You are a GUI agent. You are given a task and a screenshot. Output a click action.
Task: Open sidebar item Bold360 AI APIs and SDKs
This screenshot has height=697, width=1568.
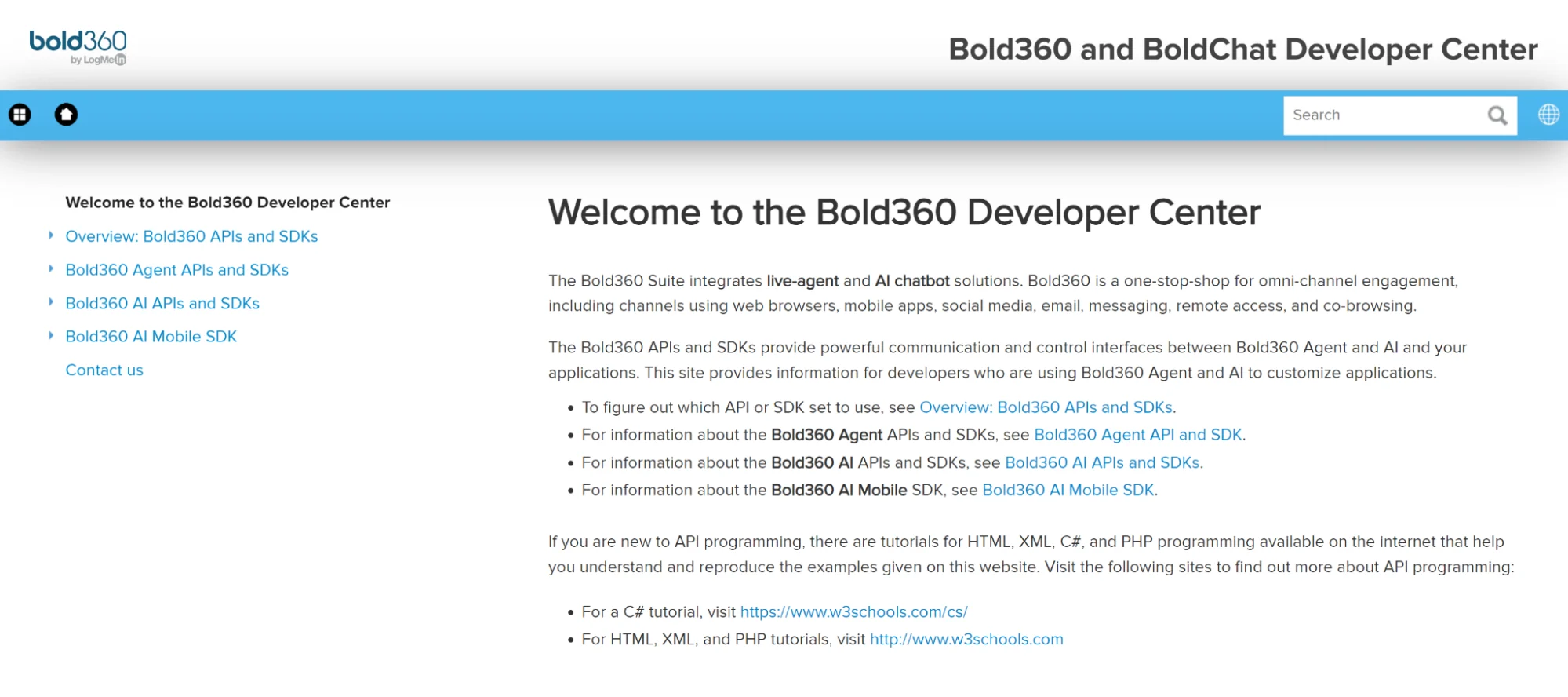pos(162,303)
